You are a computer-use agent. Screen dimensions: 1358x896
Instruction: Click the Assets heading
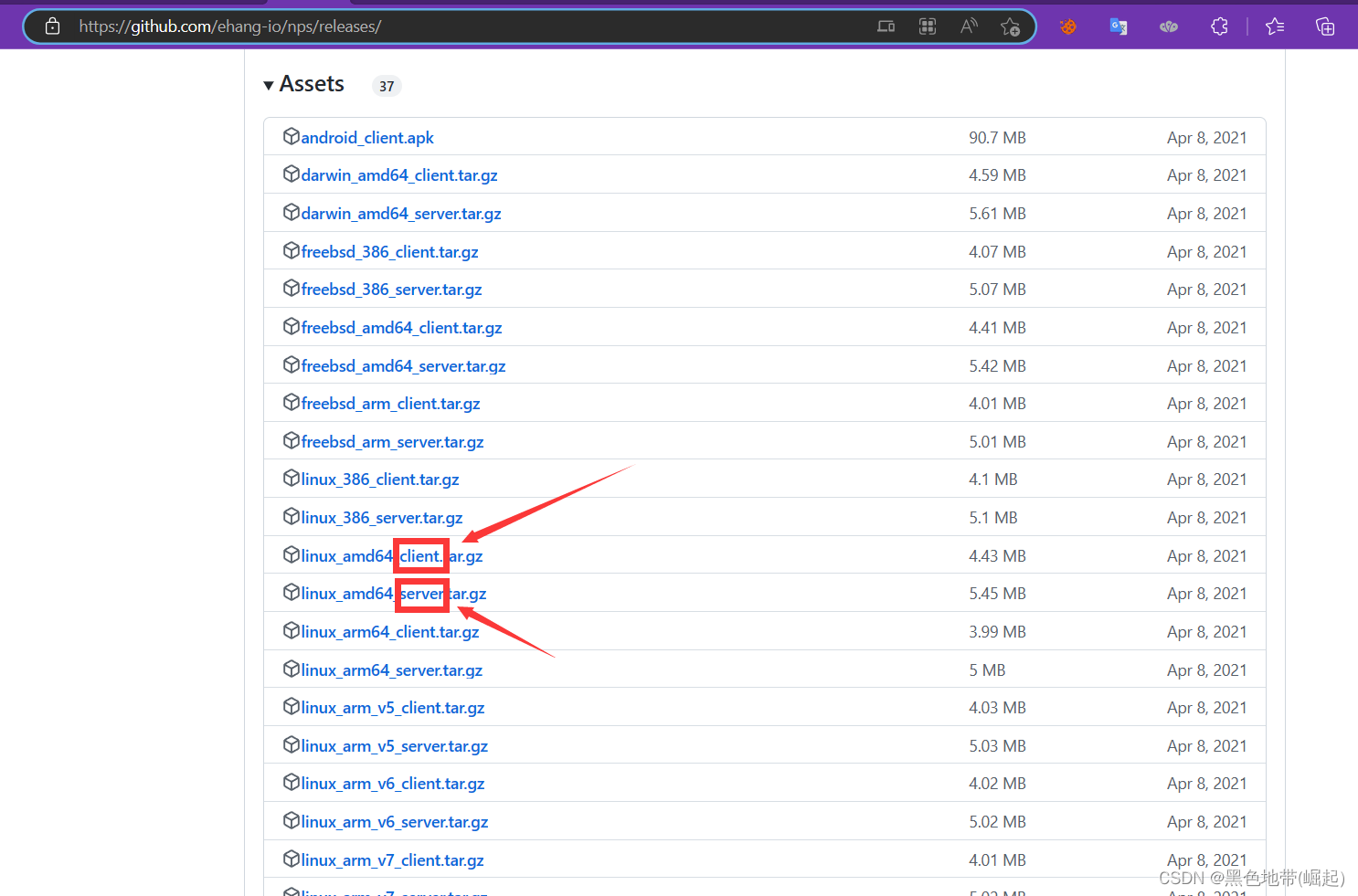click(312, 84)
